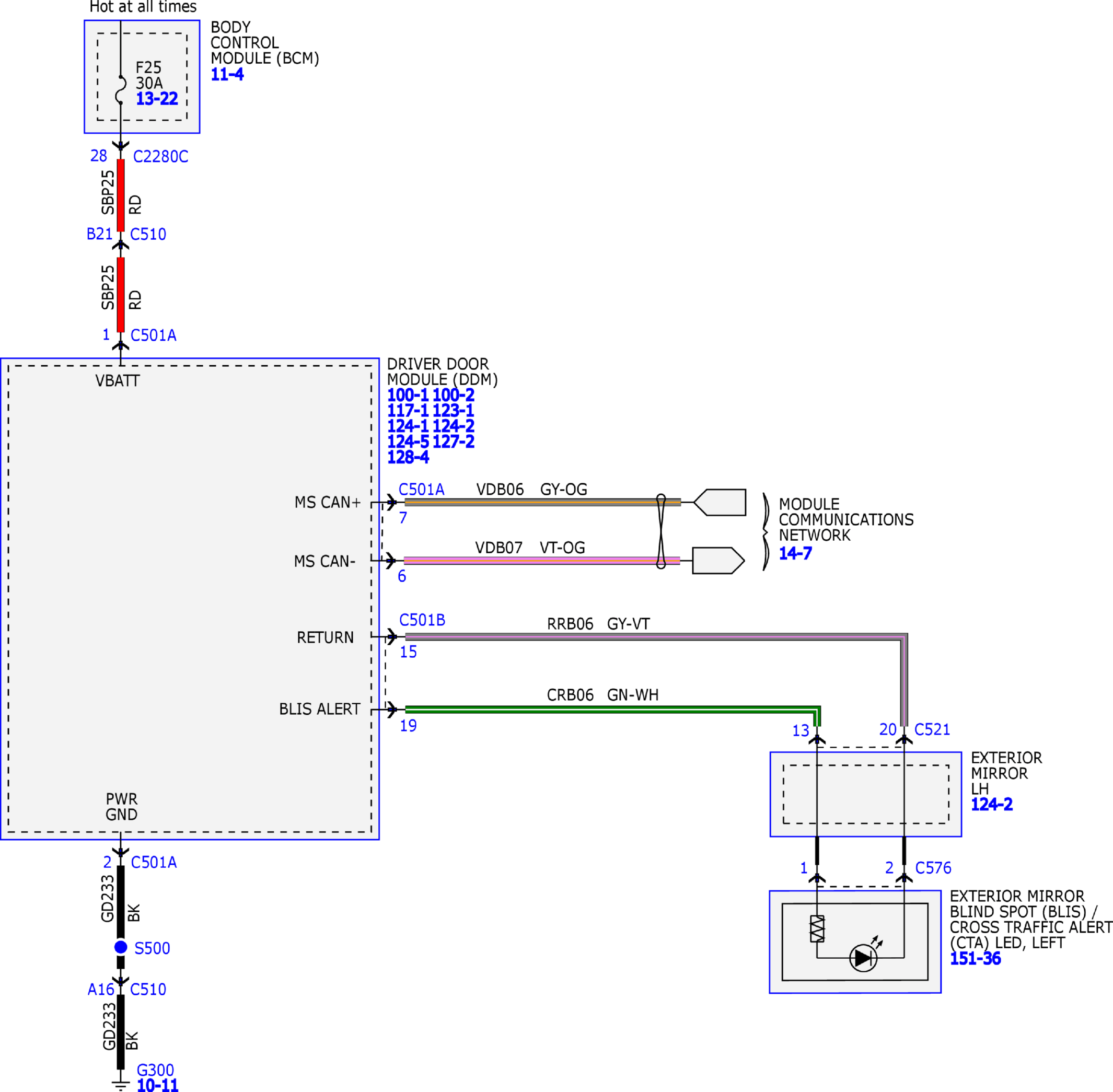Click the G300 ground symbol
Image resolution: width=1113 pixels, height=1092 pixels.
[x=121, y=1084]
